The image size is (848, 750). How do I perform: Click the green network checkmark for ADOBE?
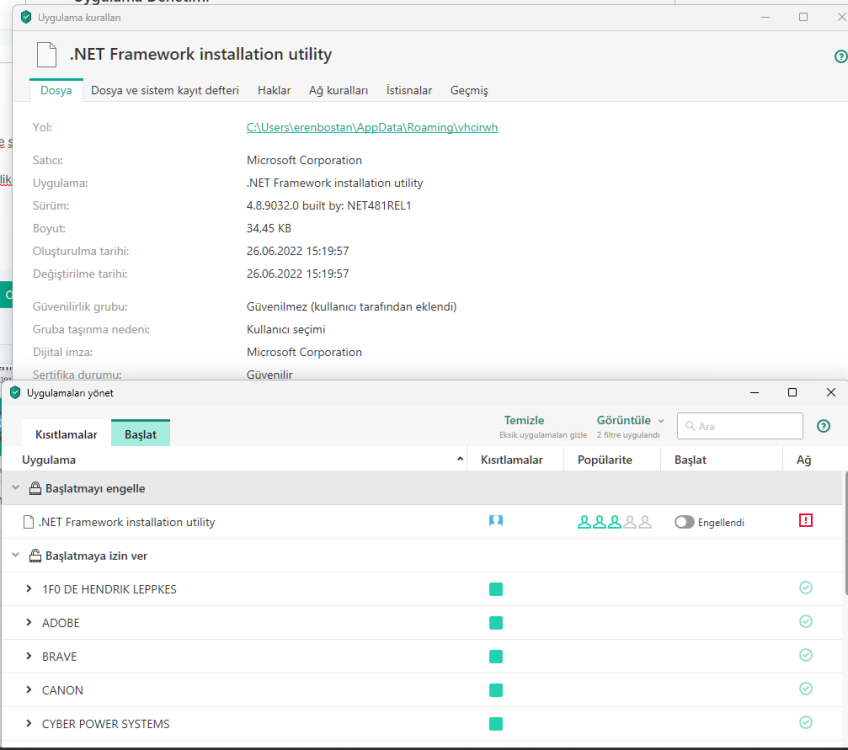[806, 622]
